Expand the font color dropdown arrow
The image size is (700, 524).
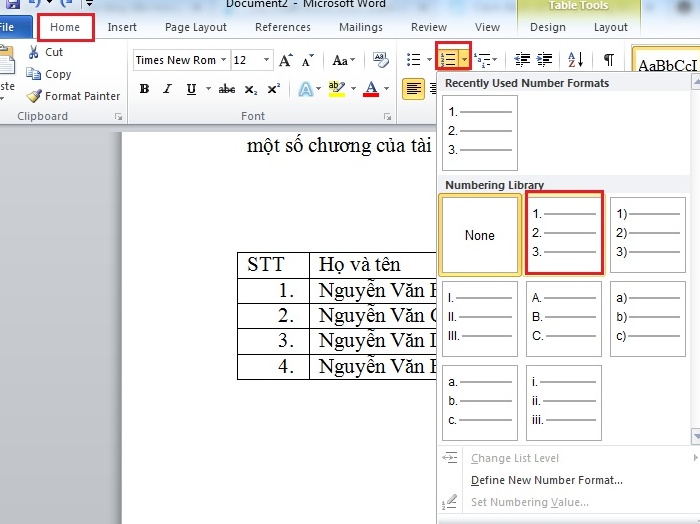pyautogui.click(x=387, y=89)
